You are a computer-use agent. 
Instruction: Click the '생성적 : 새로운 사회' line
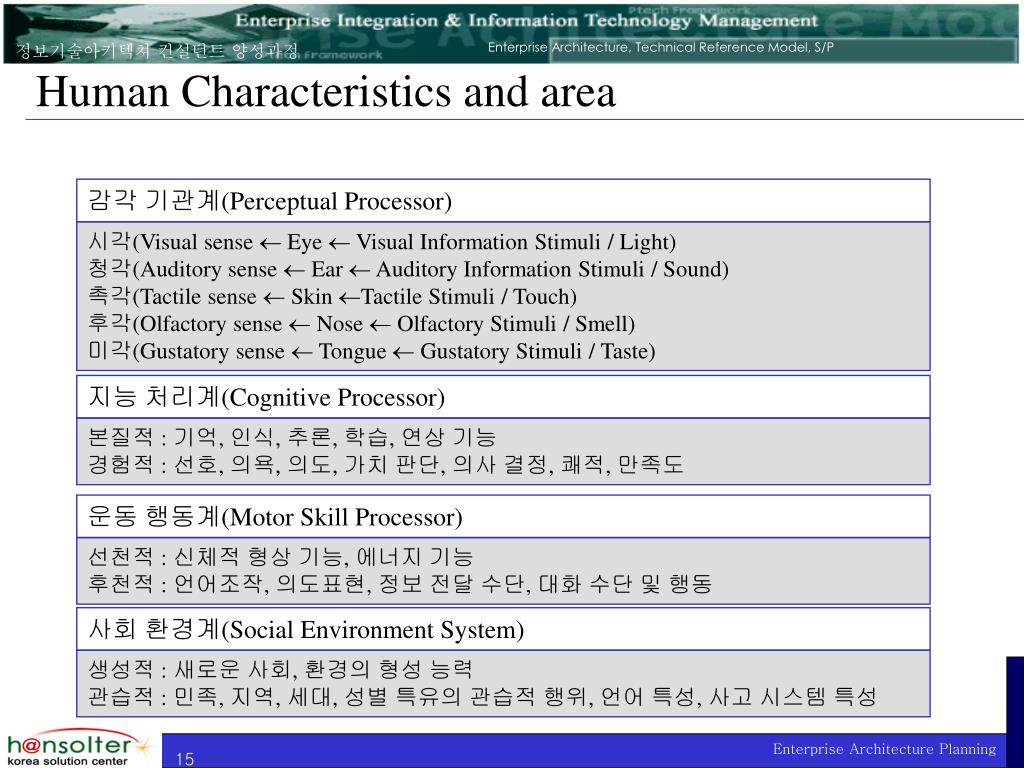coord(280,669)
